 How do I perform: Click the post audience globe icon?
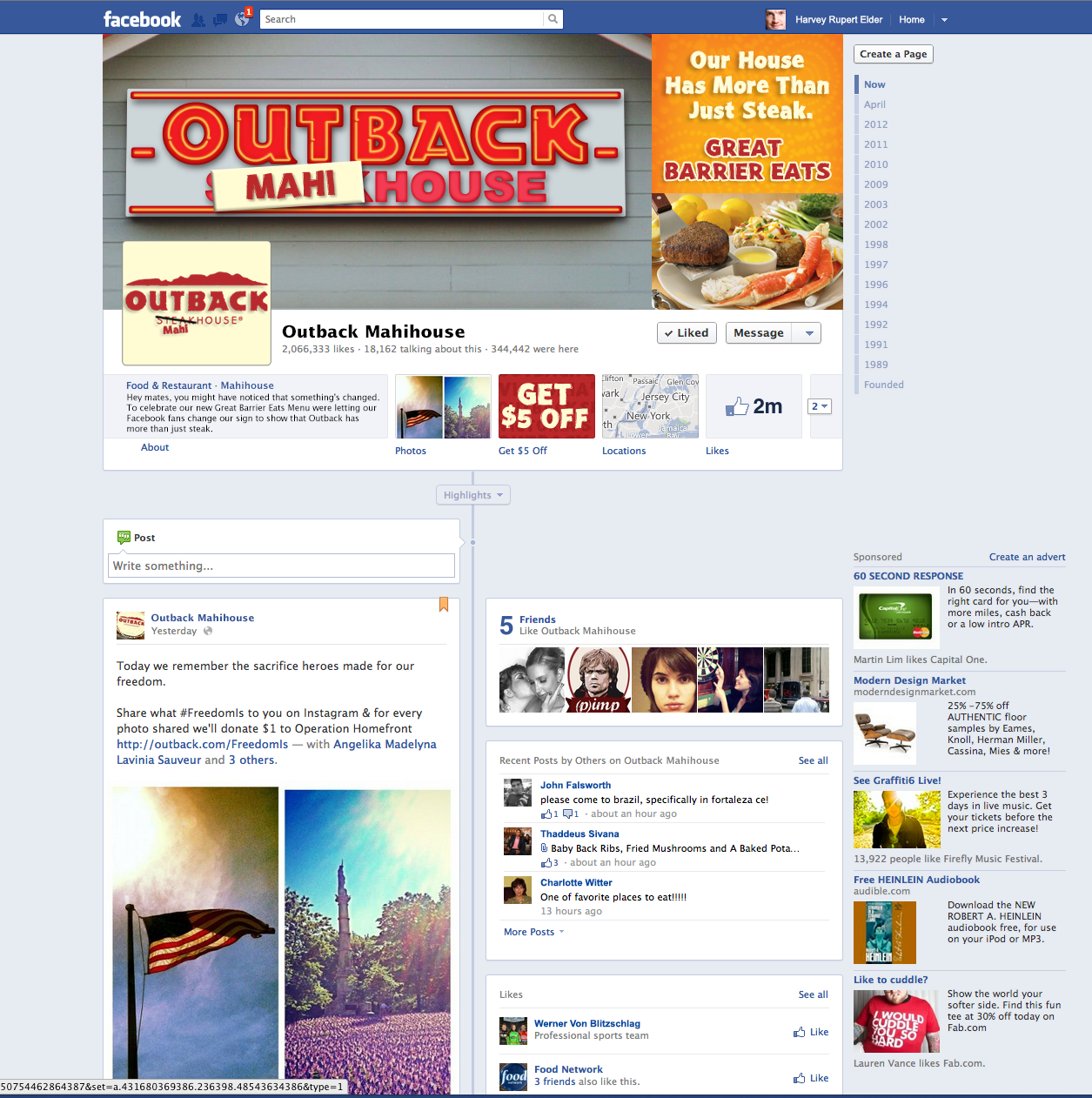(208, 632)
